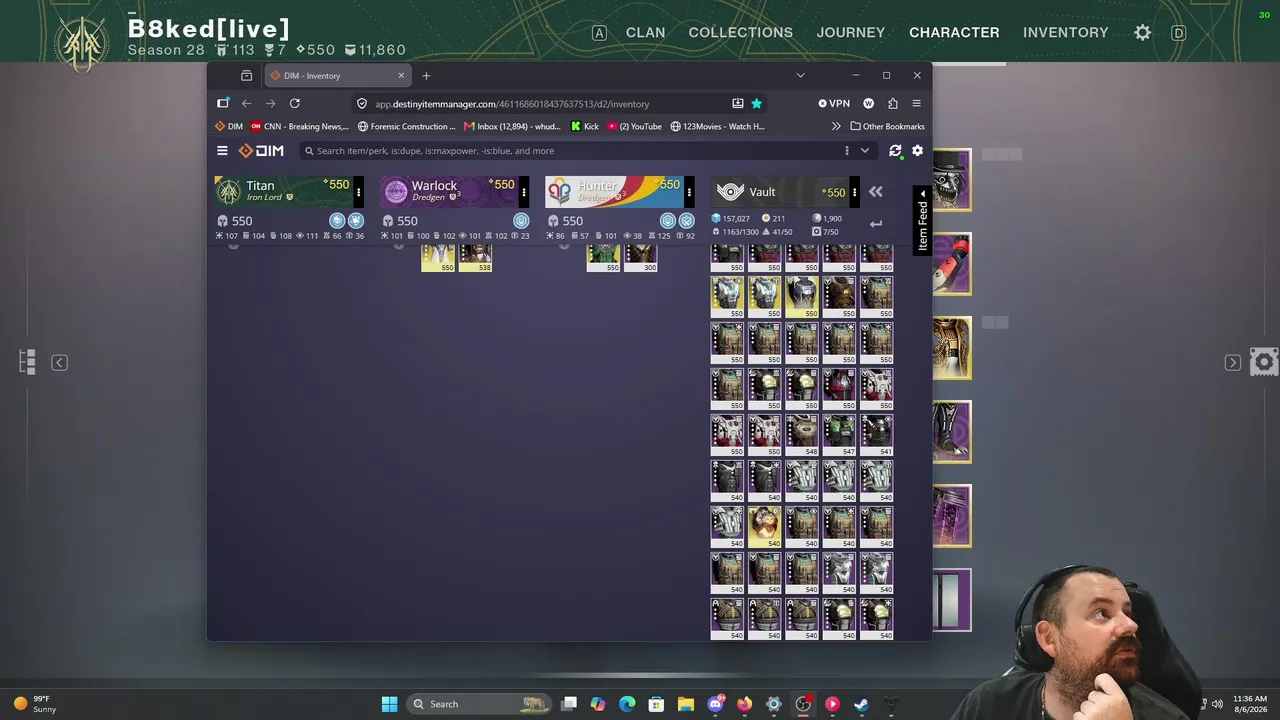Image resolution: width=1280 pixels, height=720 pixels.
Task: Open the Other Bookmarks folder
Action: [x=888, y=127]
